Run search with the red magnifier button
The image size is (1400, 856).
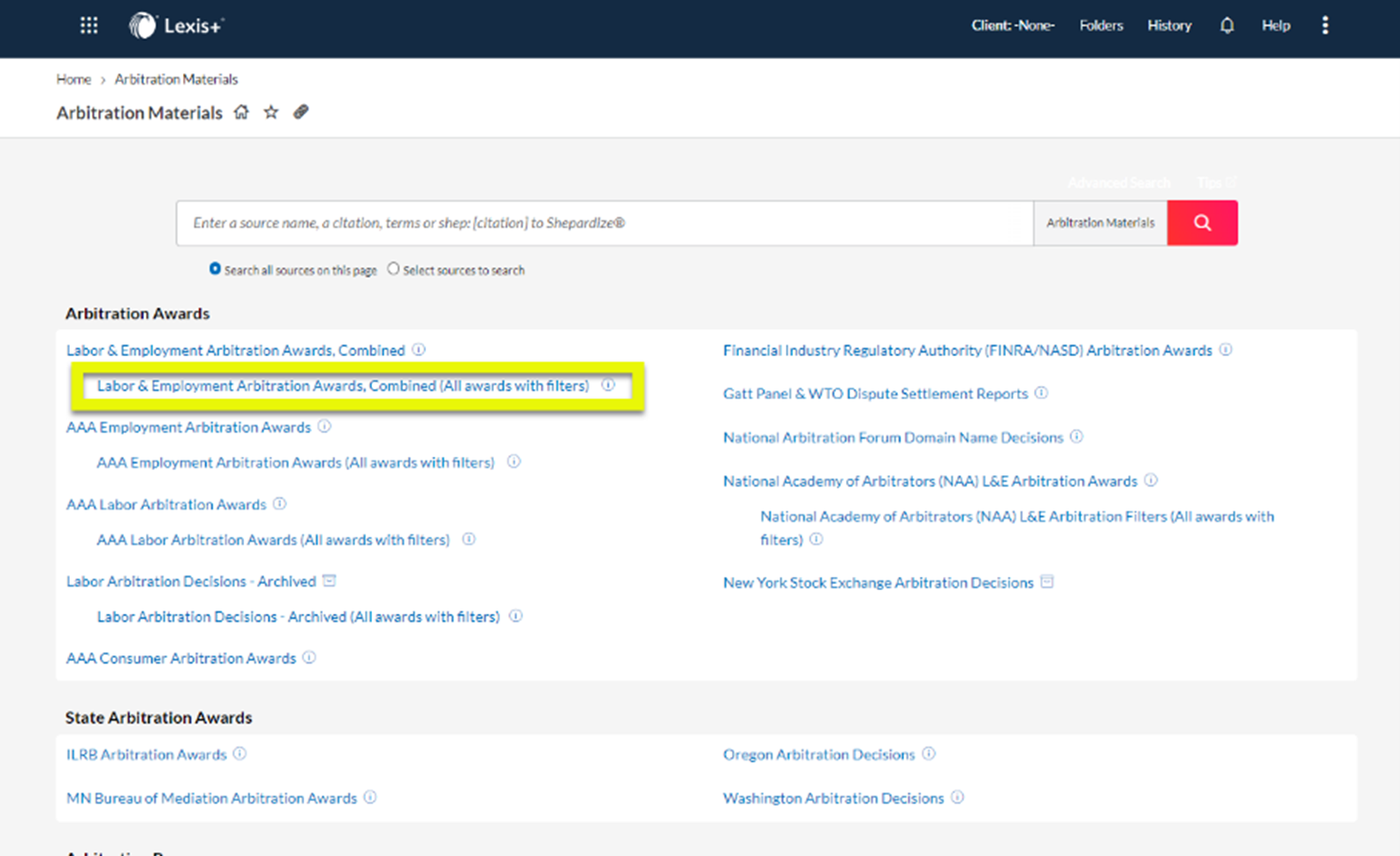[1202, 223]
